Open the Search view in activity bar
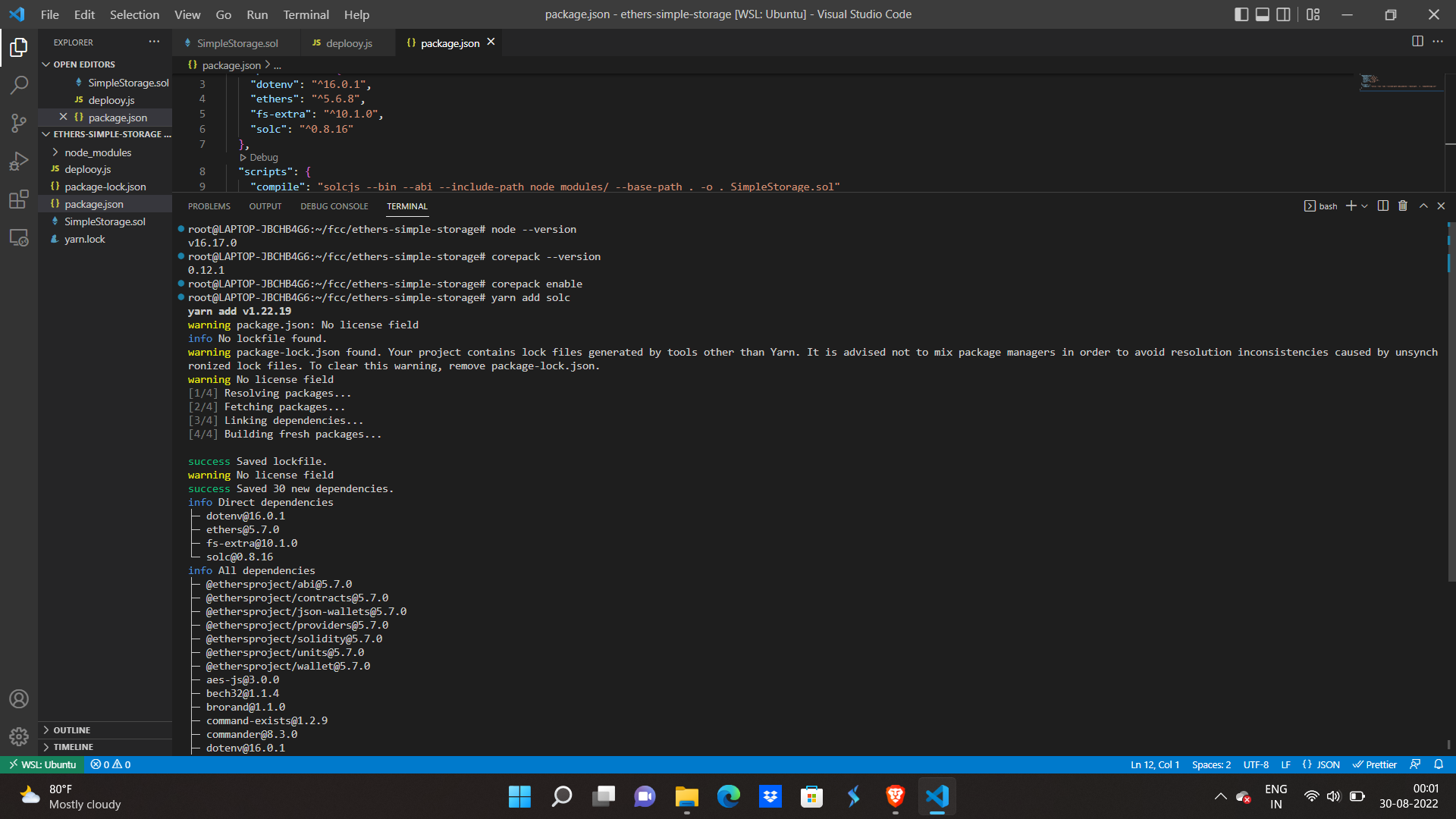 (x=19, y=85)
